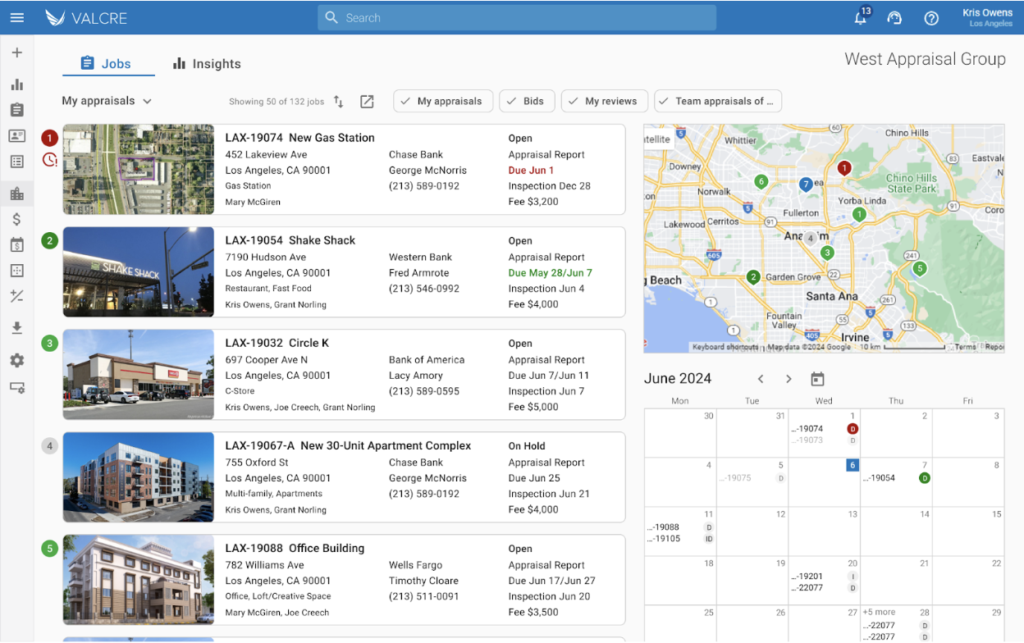
Task: Expand the My appraisals dropdown
Action: pos(106,101)
